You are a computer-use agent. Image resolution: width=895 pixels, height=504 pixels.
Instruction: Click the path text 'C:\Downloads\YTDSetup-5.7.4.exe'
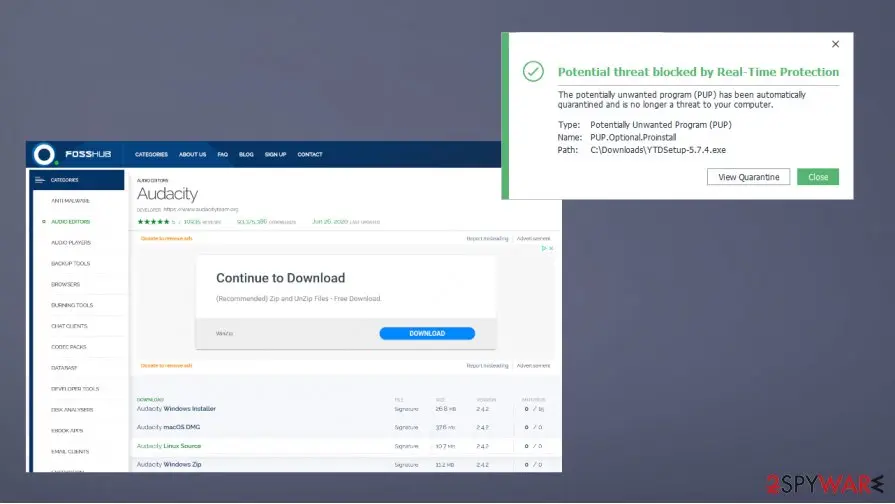[658, 150]
